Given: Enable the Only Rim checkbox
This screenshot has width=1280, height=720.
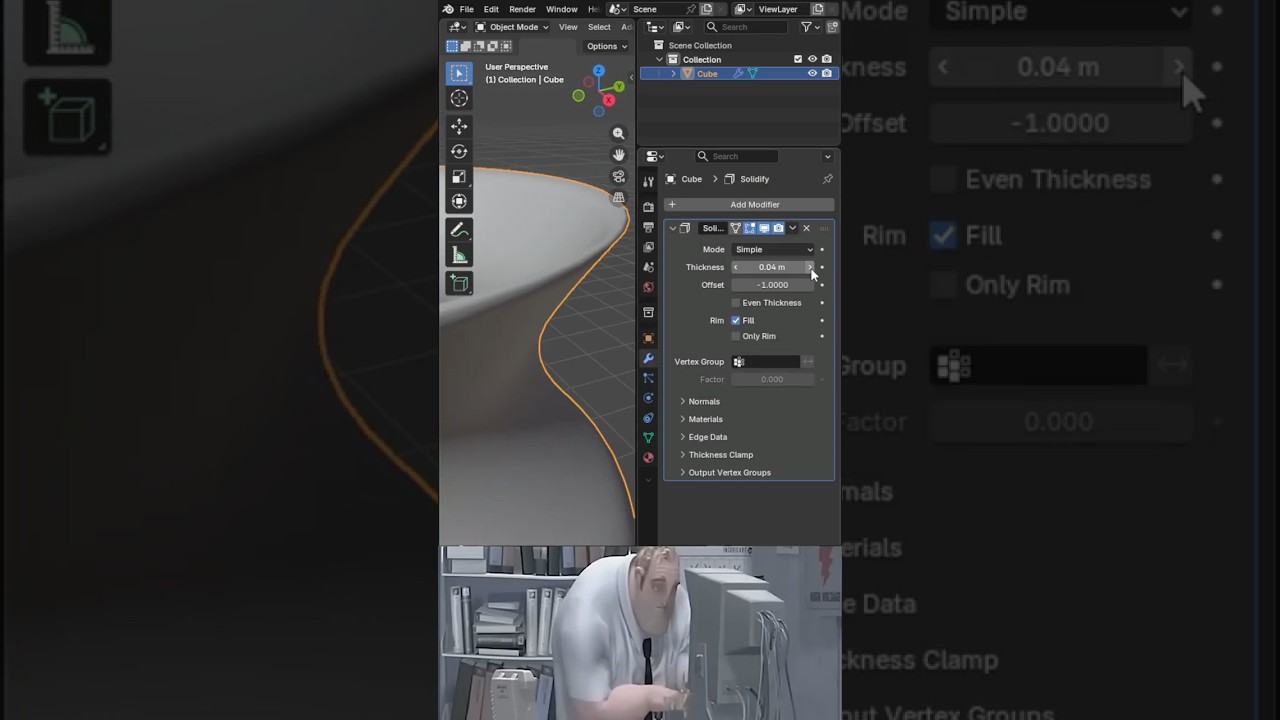Looking at the screenshot, I should pyautogui.click(x=736, y=336).
